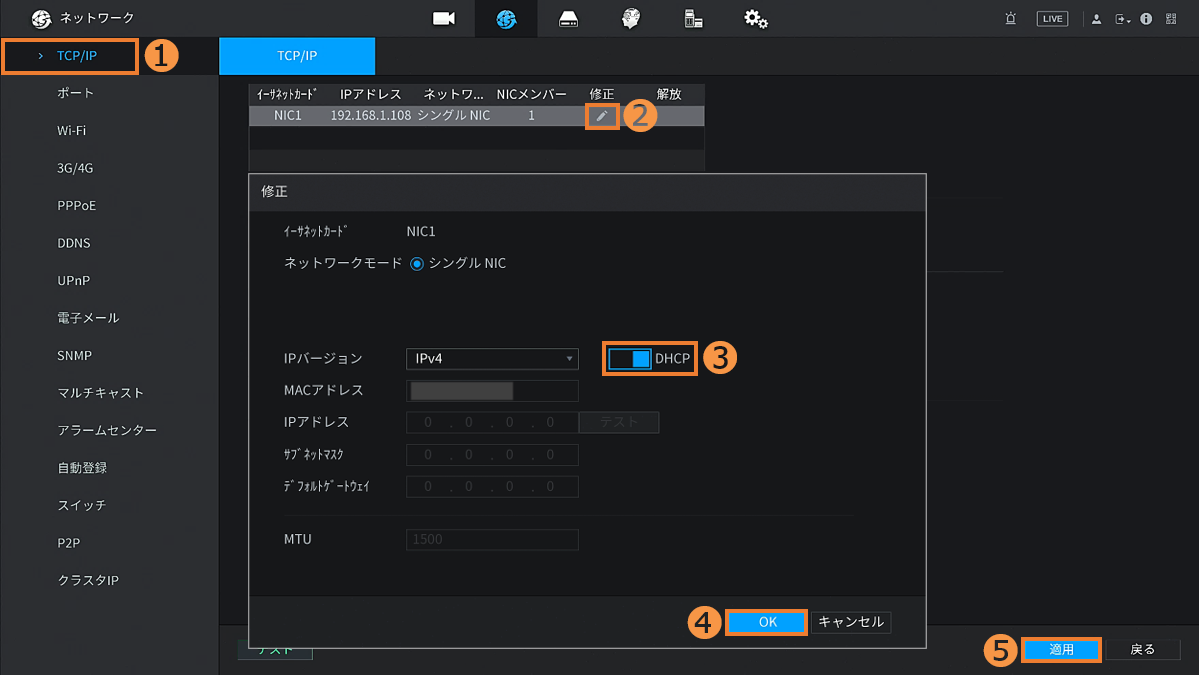
Task: Click the OK button in the dialog
Action: click(x=767, y=622)
